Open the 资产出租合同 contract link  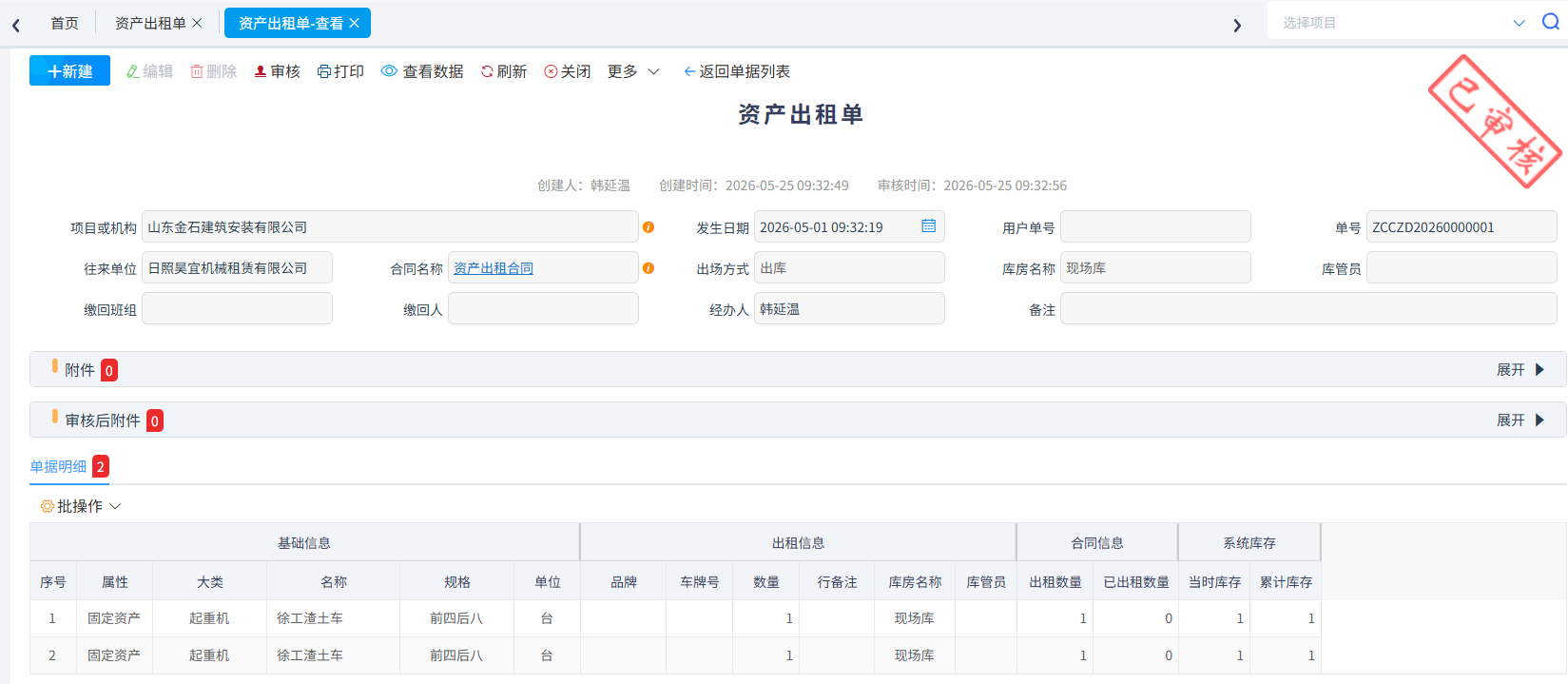[494, 268]
